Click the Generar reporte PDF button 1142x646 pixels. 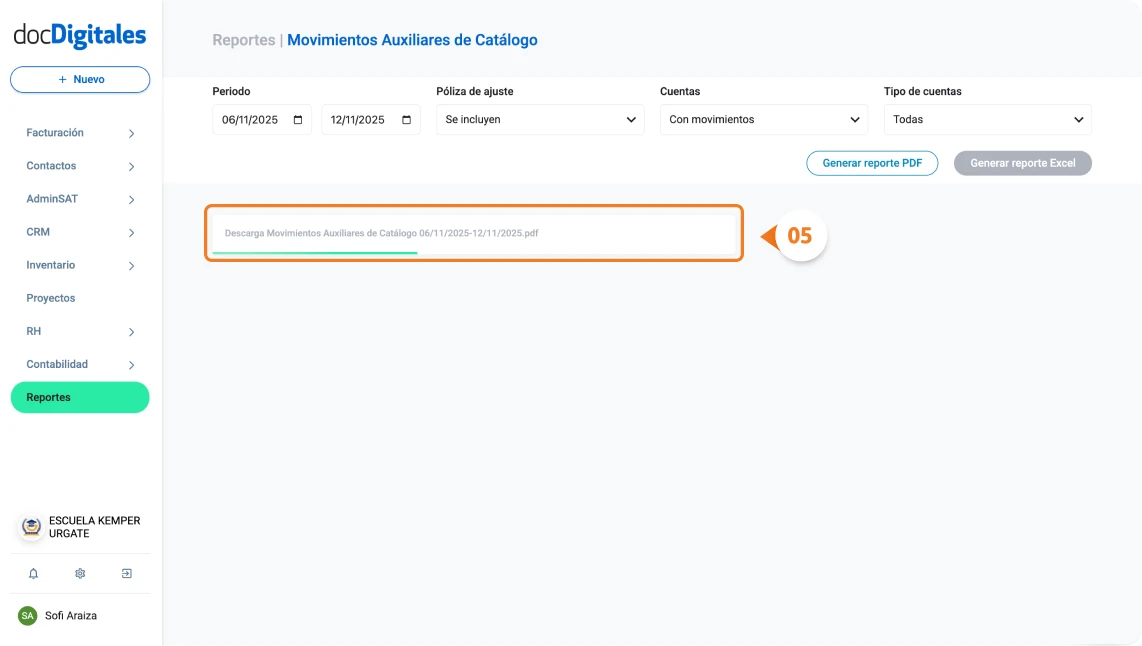[x=872, y=163]
